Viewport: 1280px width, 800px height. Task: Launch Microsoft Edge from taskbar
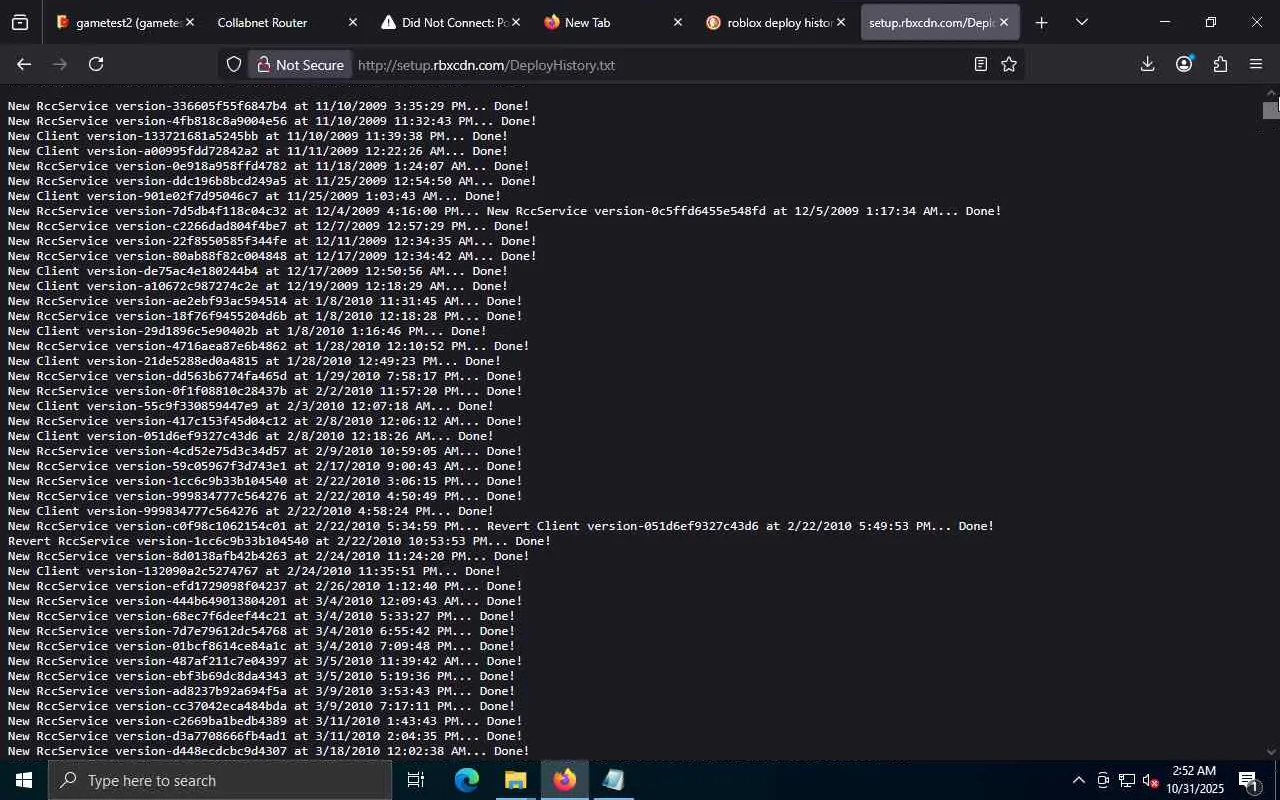click(467, 780)
